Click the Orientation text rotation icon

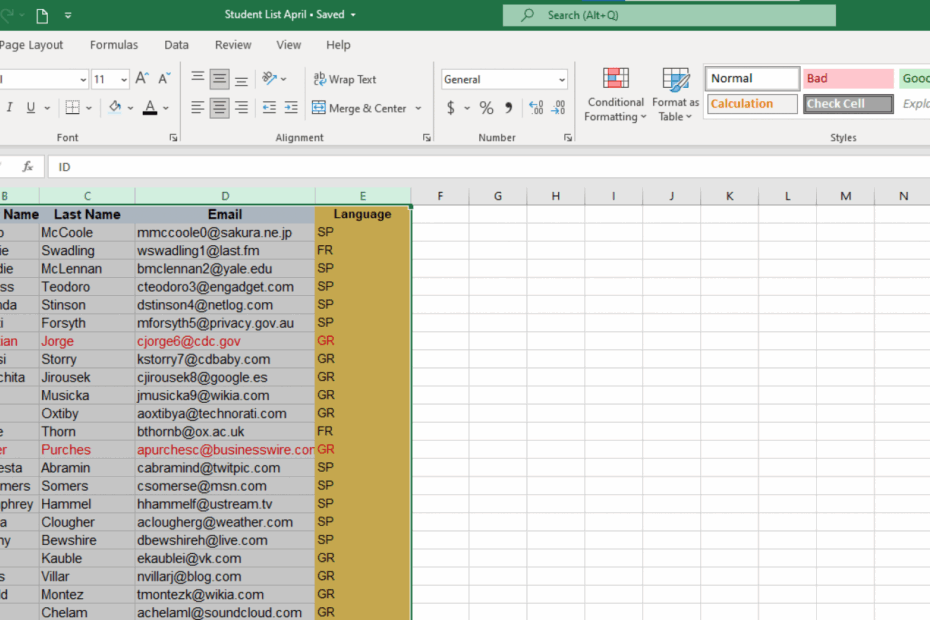(269, 78)
